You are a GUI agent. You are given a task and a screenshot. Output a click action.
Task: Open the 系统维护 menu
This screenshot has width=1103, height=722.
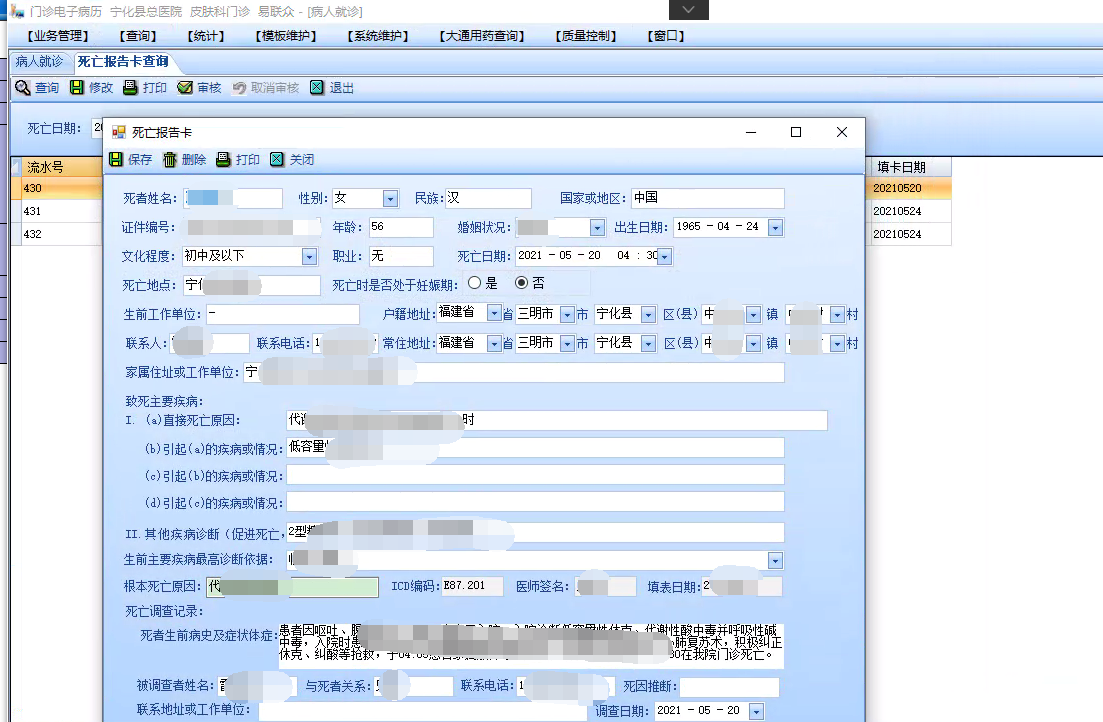coord(378,36)
